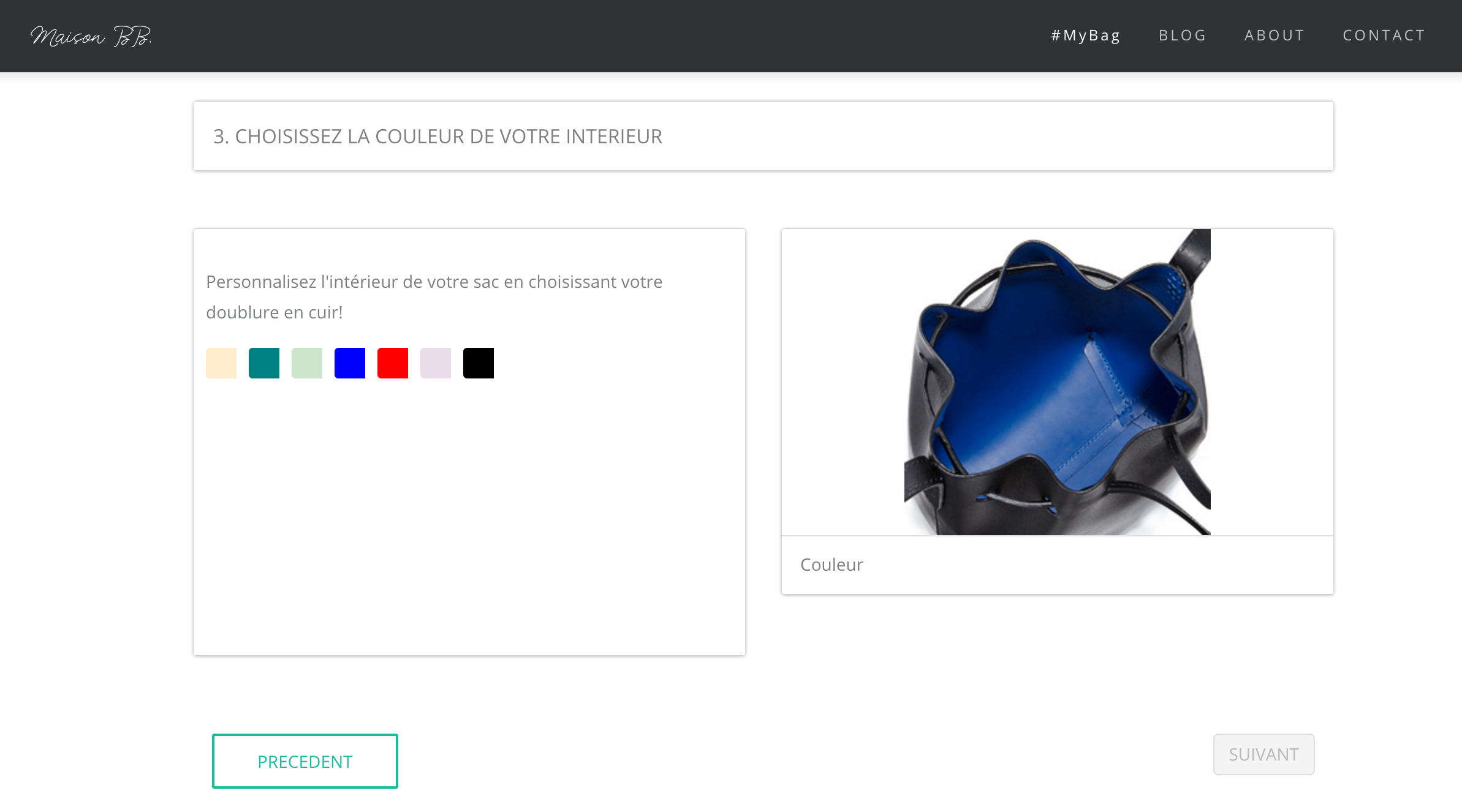Viewport: 1462px width, 812px height.
Task: Pick the pale mint green swatch
Action: click(x=307, y=363)
